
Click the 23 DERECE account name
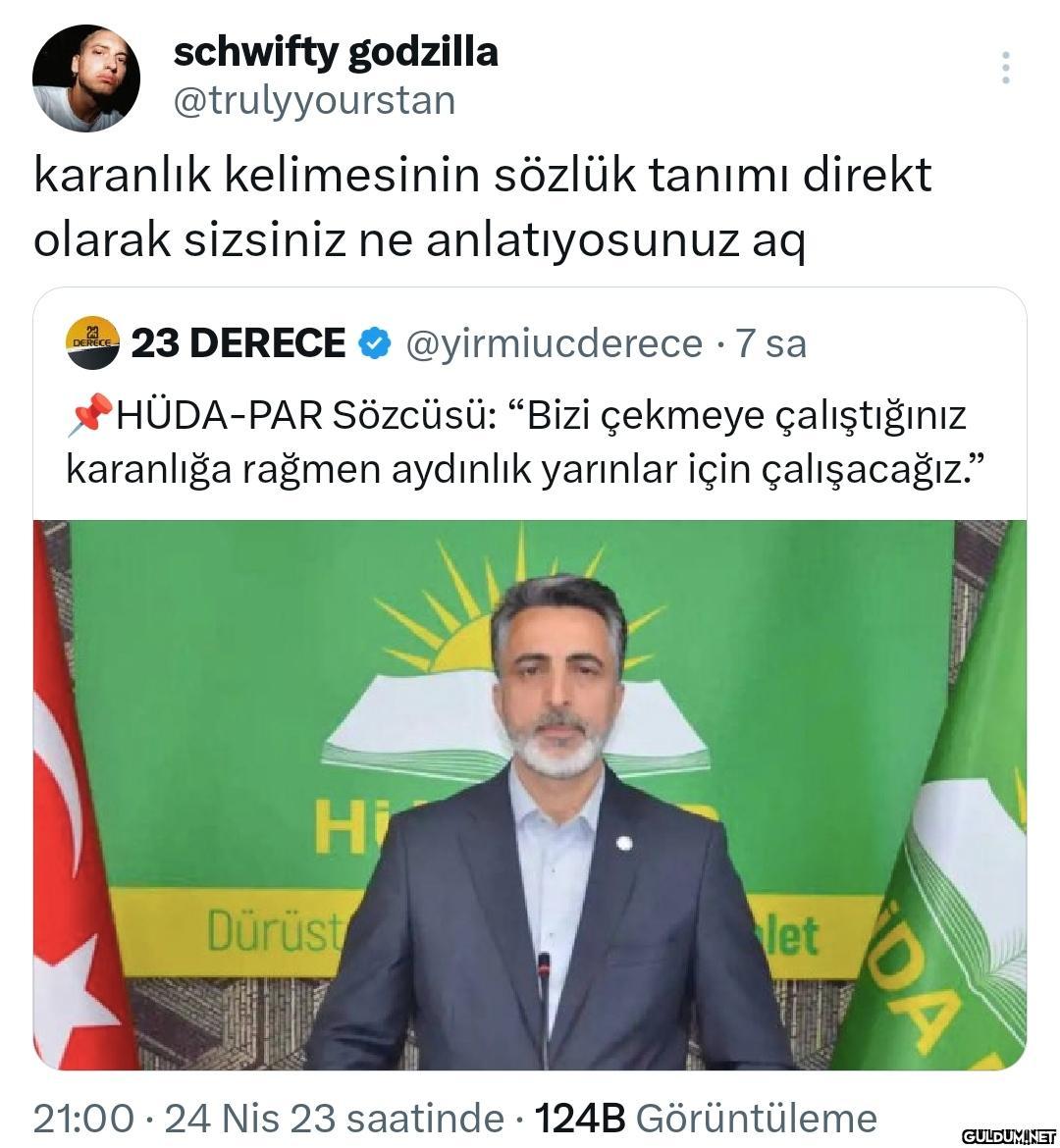pos(238,343)
